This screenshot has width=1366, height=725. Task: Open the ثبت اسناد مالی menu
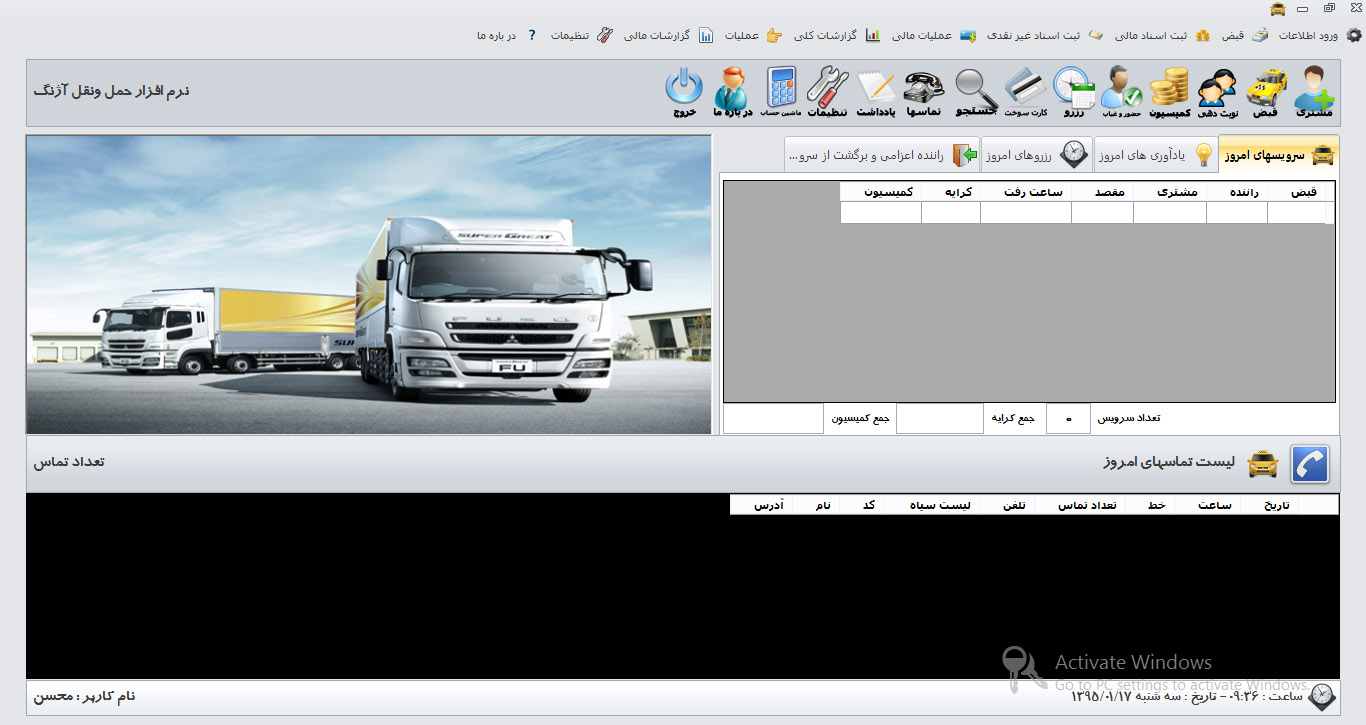[x=1162, y=35]
